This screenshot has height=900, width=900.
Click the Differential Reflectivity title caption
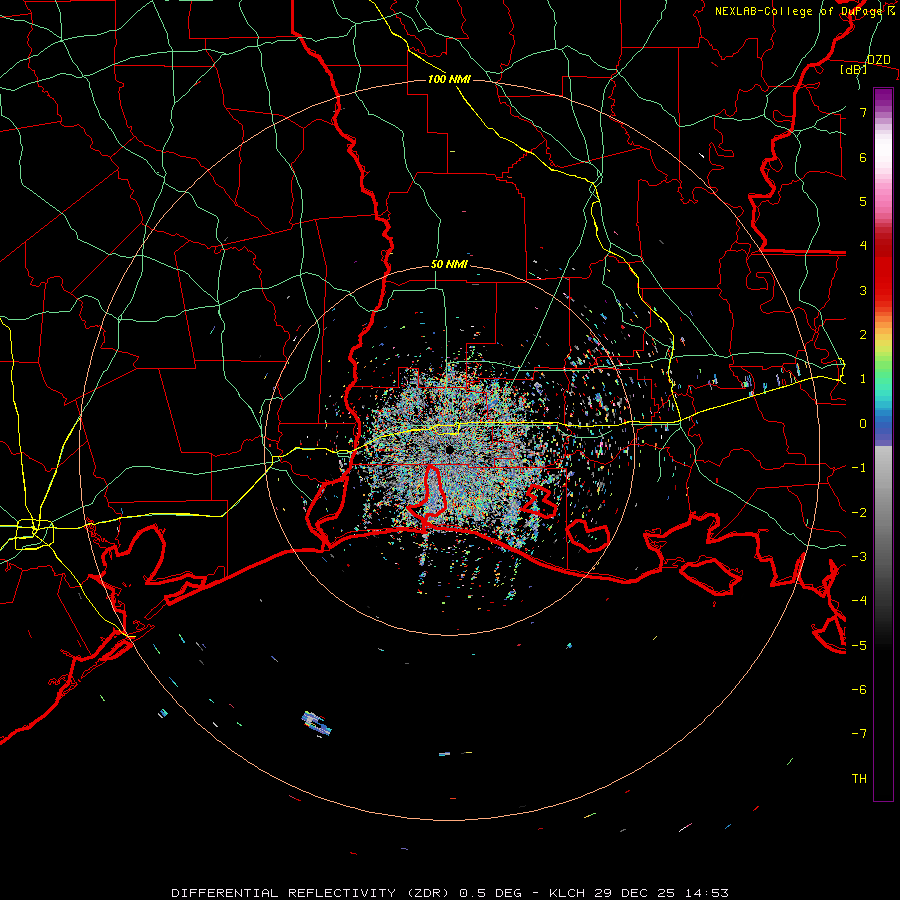[x=450, y=893]
